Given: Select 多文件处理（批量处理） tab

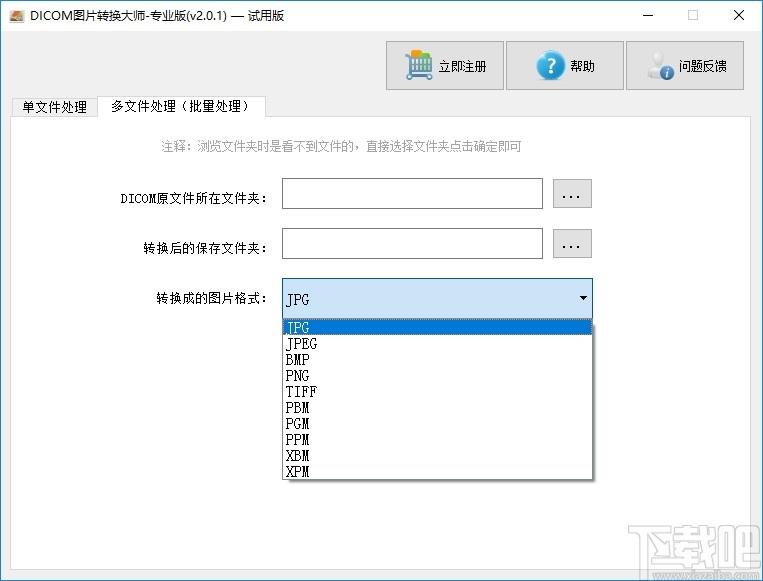Looking at the screenshot, I should pos(182,106).
